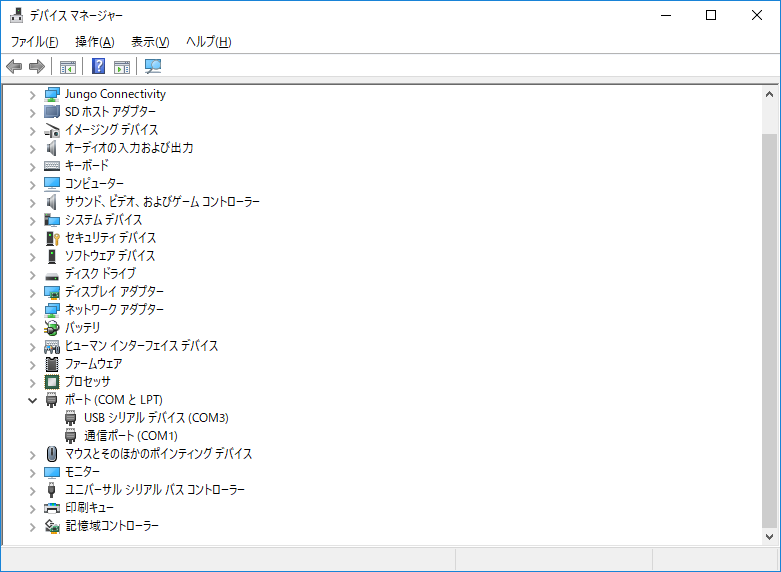Click the scrollbar down arrow

tap(769, 537)
